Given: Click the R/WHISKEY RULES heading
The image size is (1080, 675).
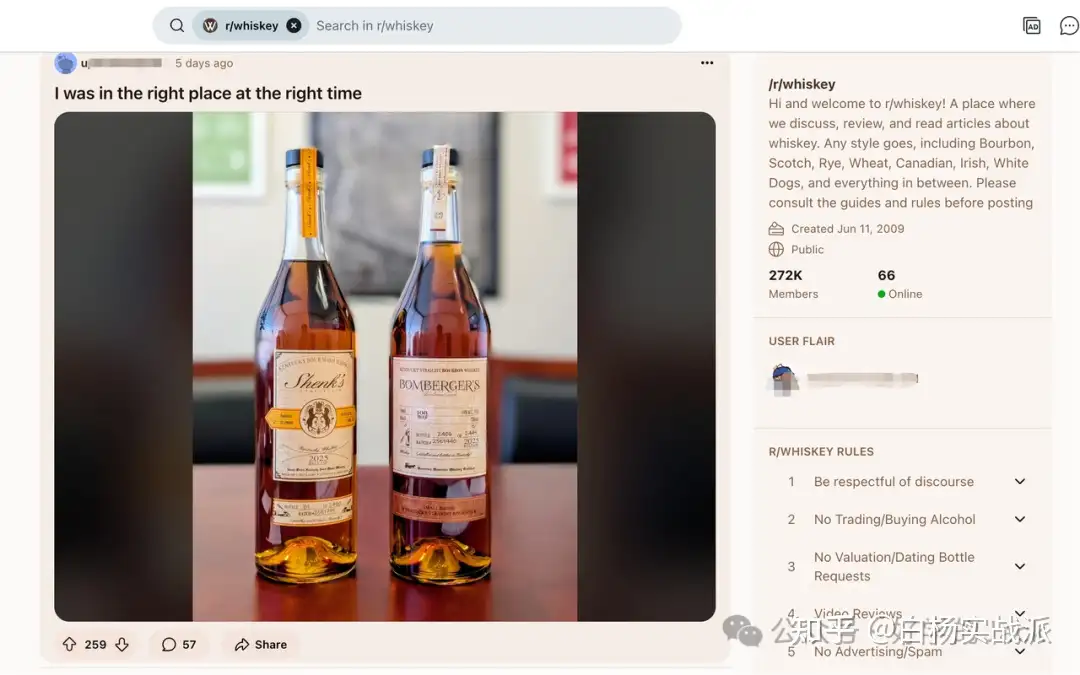Looking at the screenshot, I should [x=821, y=451].
